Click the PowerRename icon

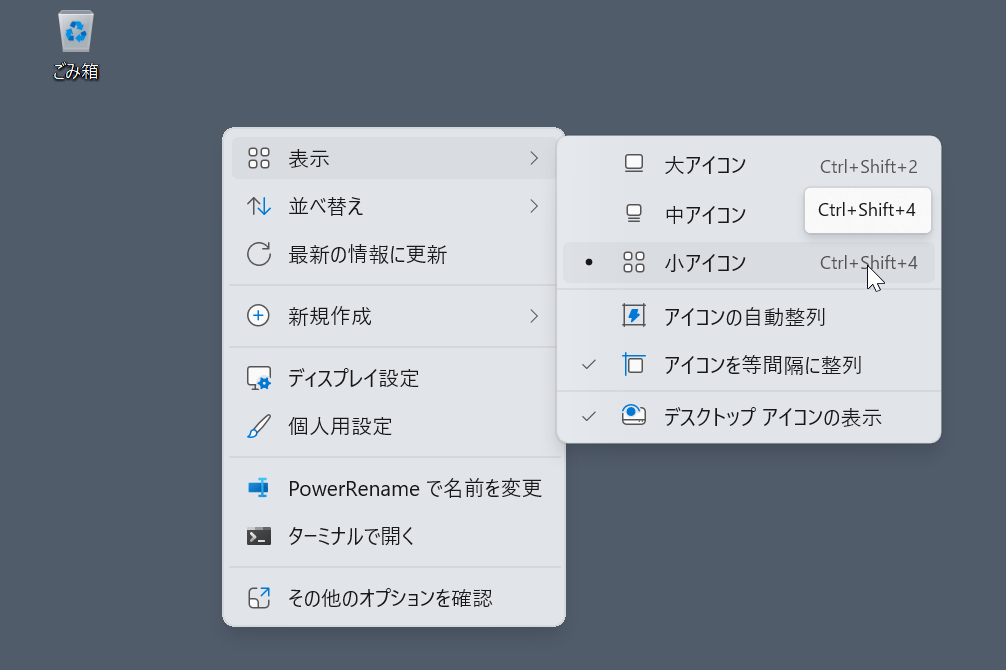click(259, 488)
